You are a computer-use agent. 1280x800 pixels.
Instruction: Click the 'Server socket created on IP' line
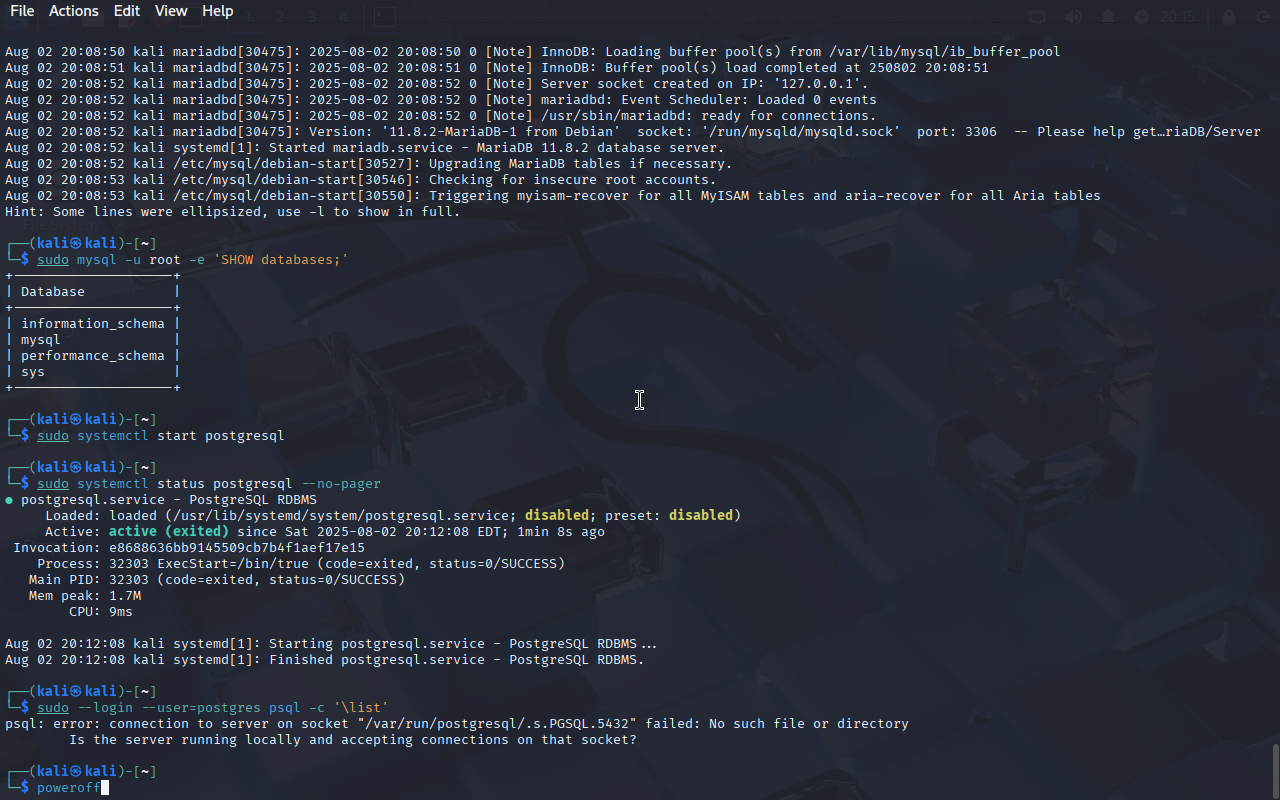point(437,84)
